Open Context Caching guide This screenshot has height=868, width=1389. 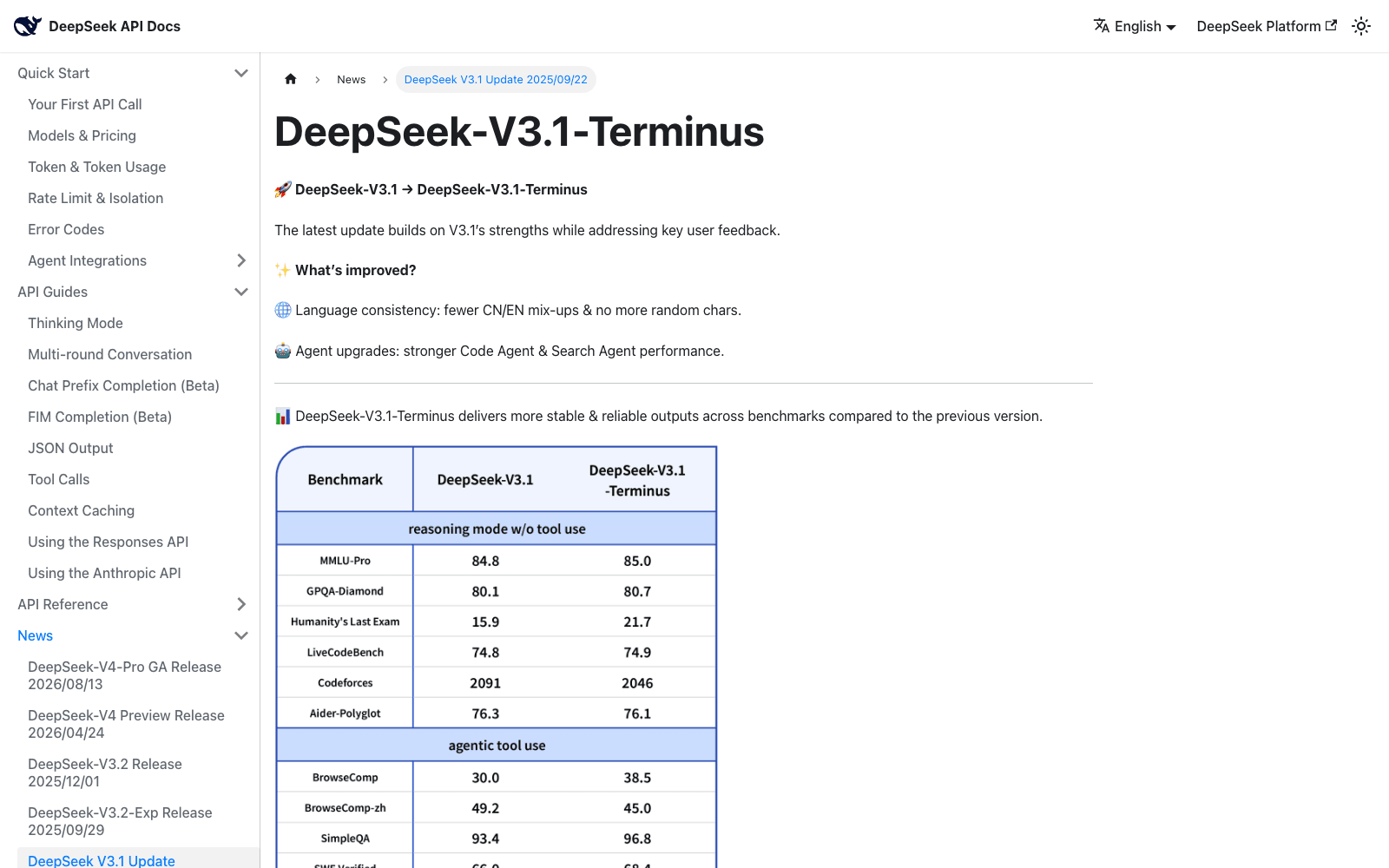pos(82,510)
